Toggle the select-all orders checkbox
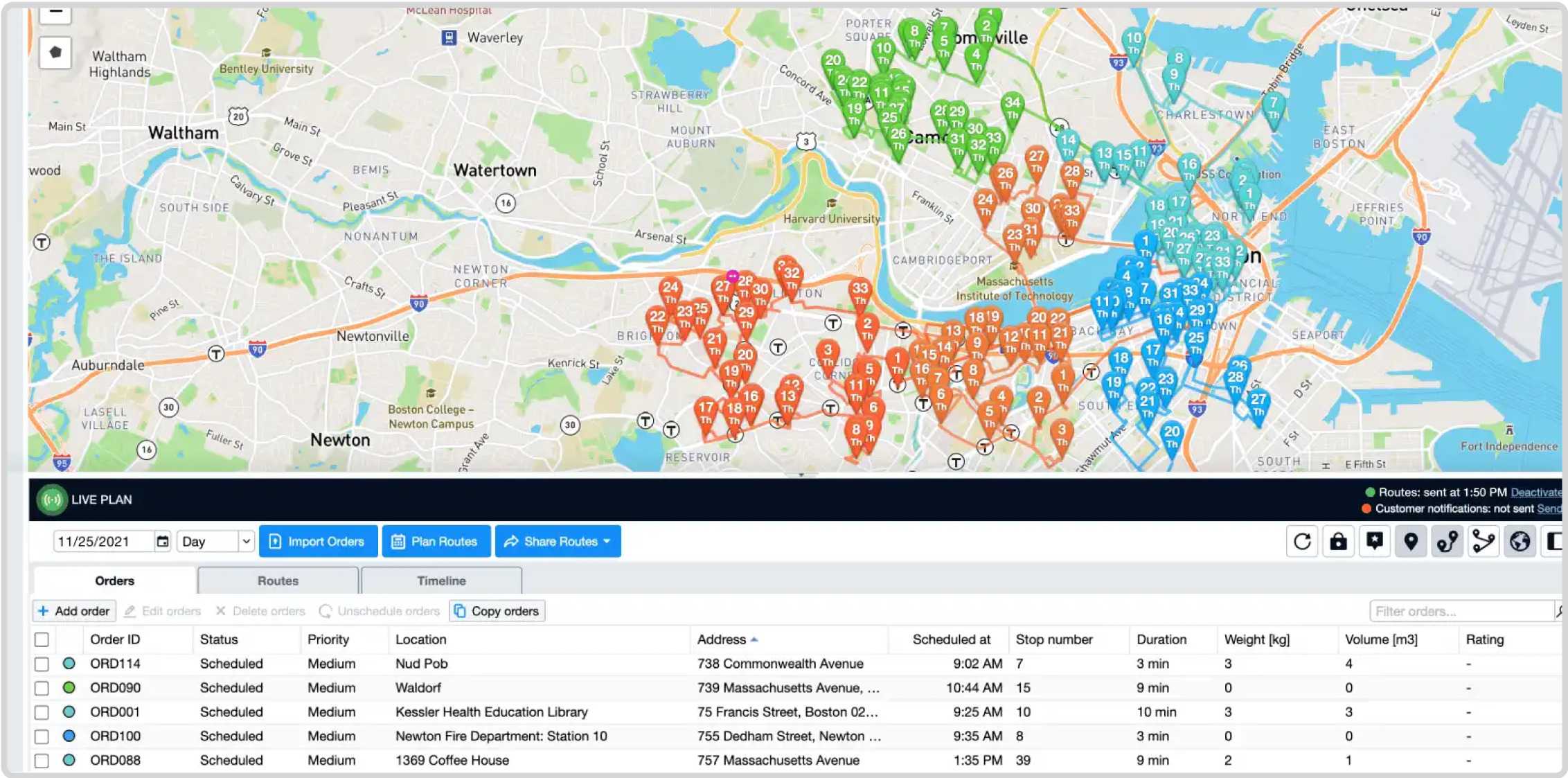1568x778 pixels. click(x=41, y=639)
